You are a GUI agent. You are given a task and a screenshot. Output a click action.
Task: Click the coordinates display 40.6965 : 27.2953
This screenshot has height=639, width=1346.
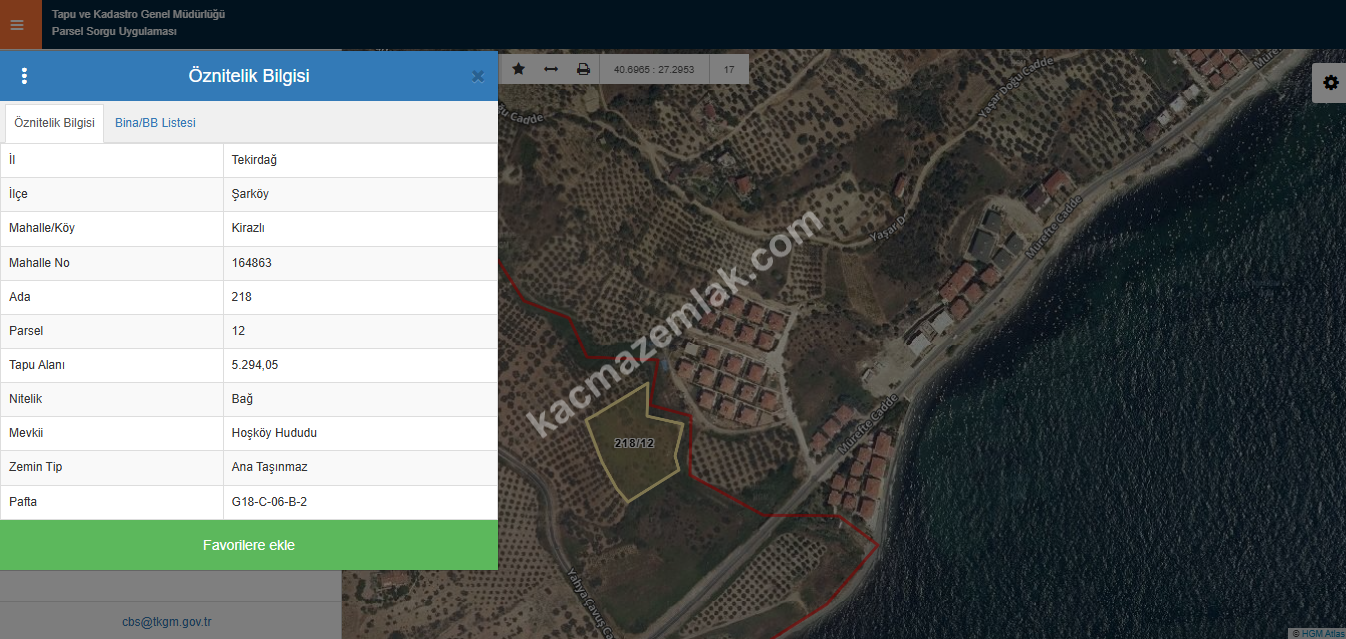[654, 70]
